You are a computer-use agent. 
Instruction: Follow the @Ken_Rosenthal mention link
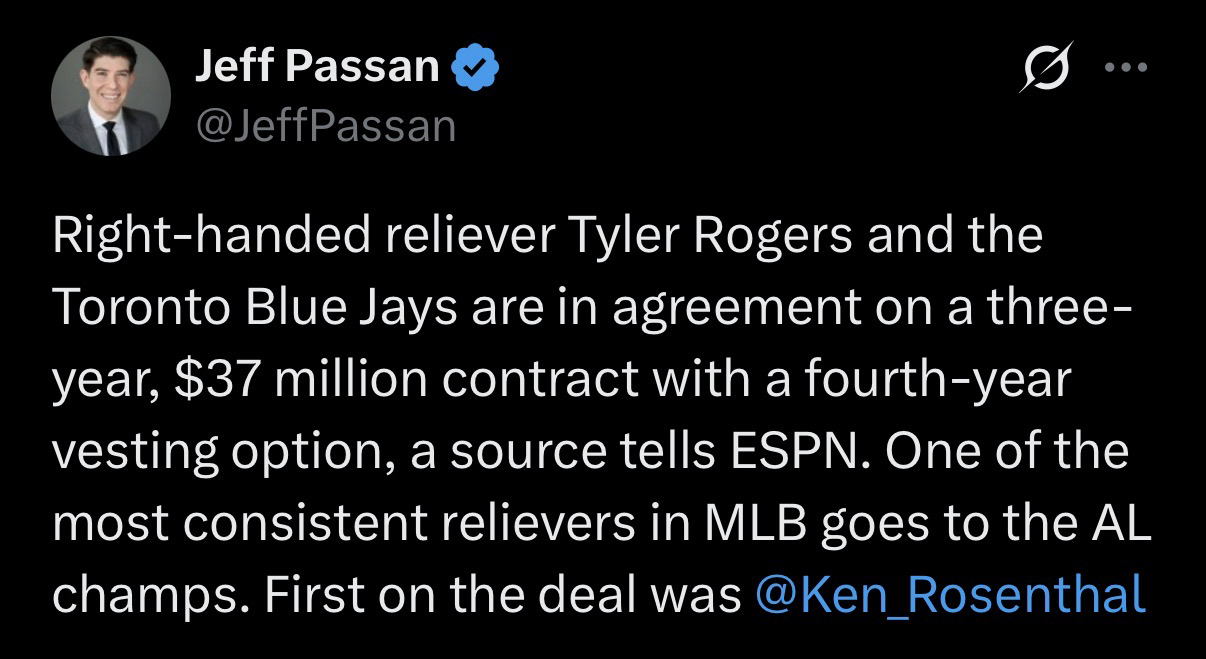951,595
